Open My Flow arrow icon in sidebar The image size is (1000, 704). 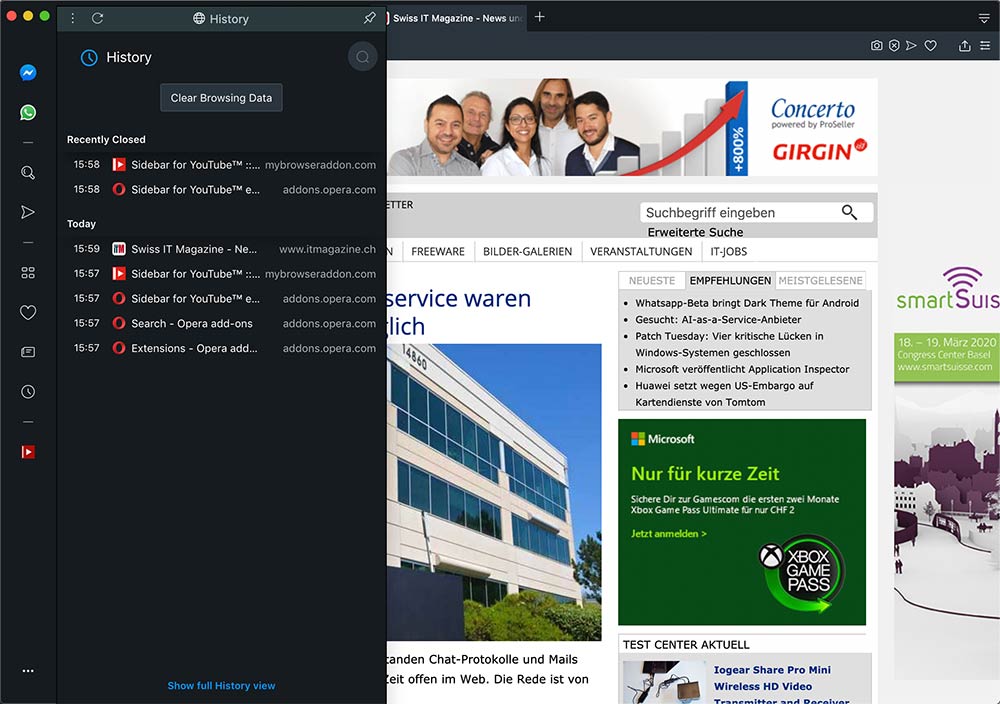pos(27,212)
